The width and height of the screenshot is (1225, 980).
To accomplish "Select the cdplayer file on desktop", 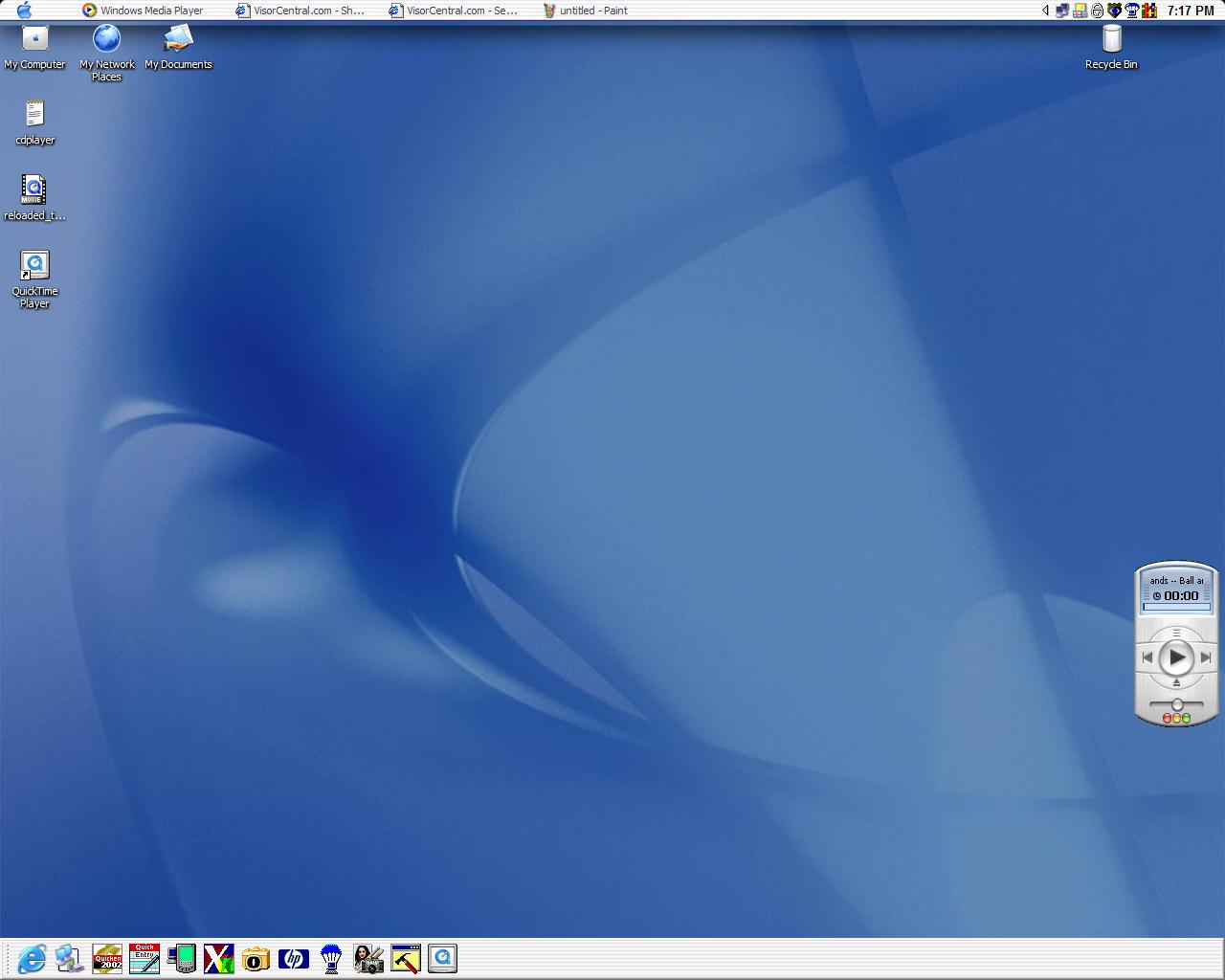I will point(34,116).
